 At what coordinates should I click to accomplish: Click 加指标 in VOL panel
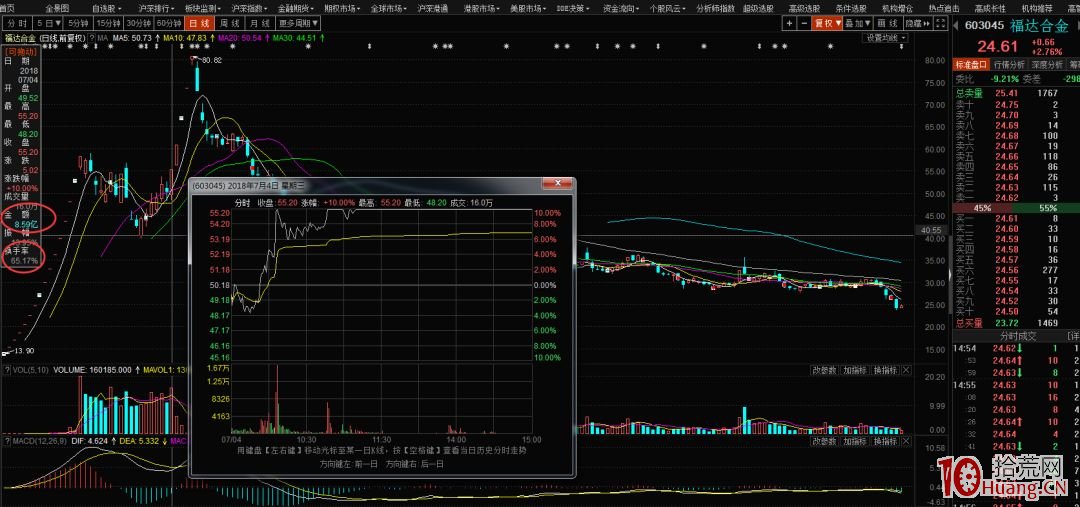click(x=855, y=371)
